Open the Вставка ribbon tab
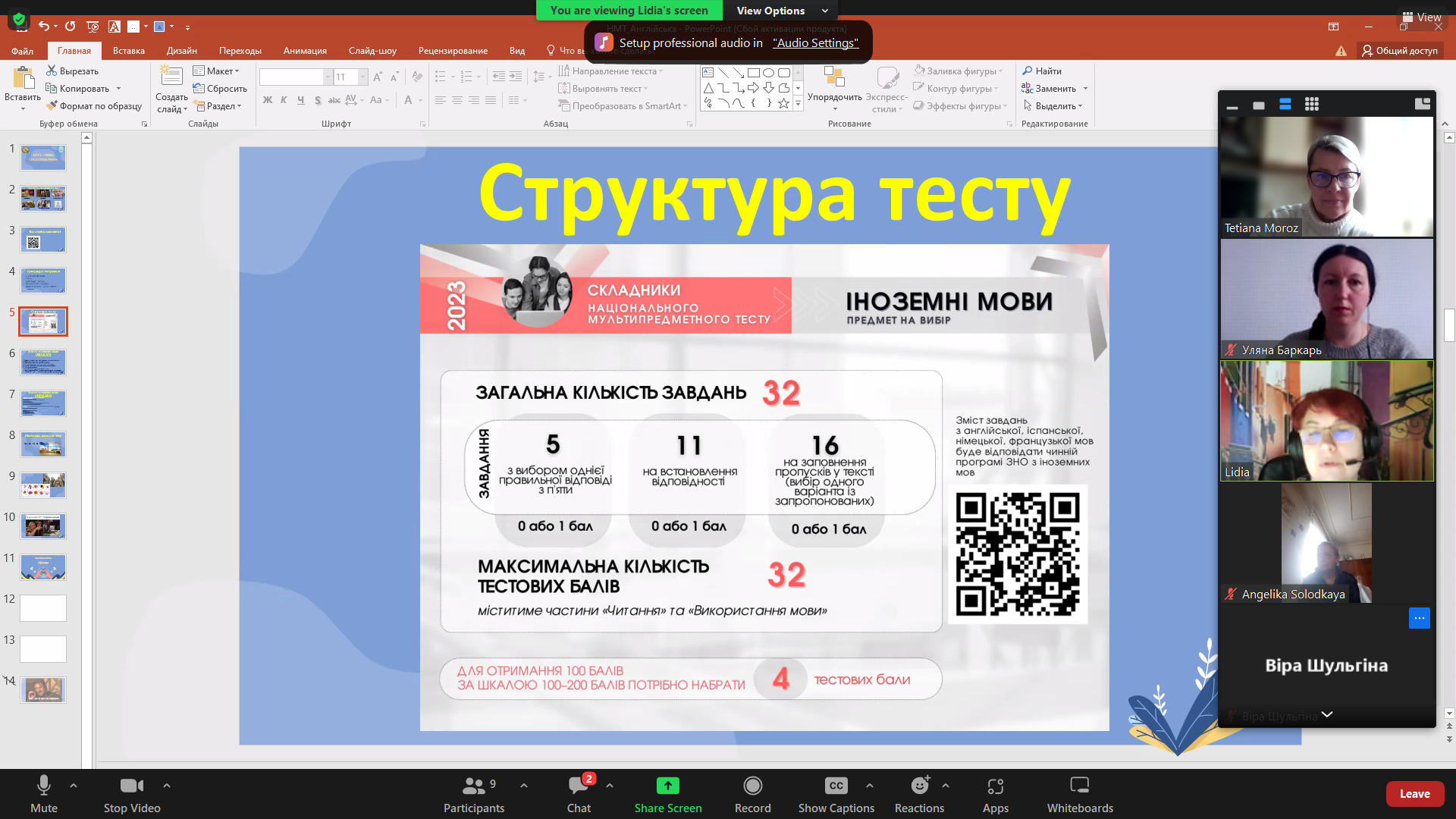The width and height of the screenshot is (1456, 819). pos(128,51)
